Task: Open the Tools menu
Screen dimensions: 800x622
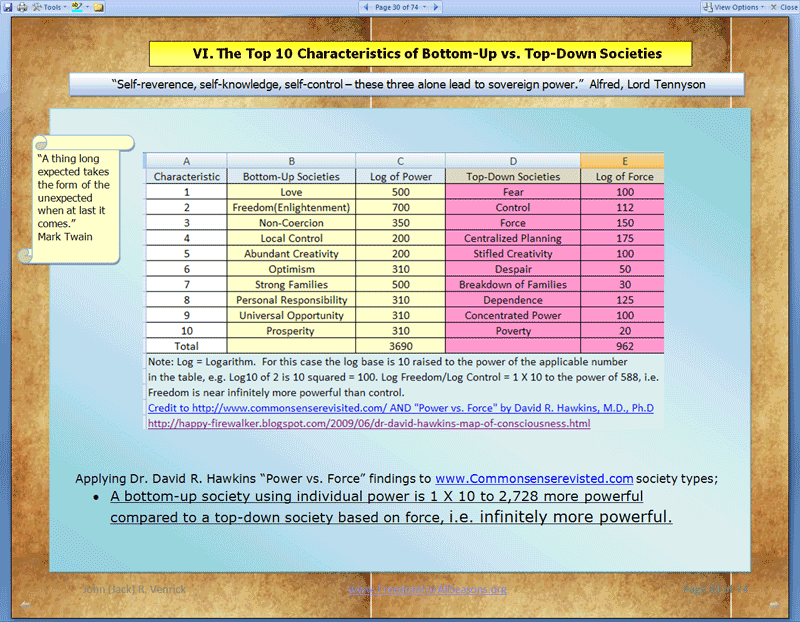Action: click(50, 6)
